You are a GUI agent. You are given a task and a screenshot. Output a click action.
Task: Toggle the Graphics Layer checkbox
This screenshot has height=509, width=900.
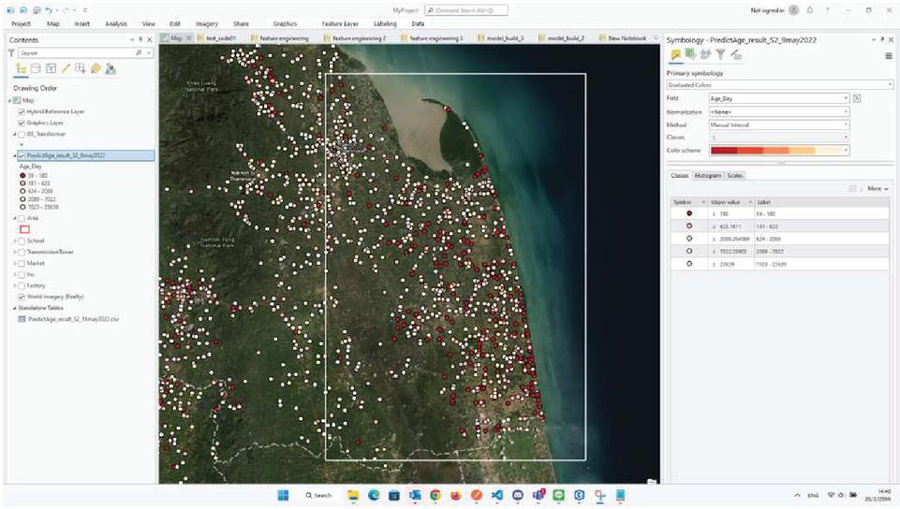(22, 123)
